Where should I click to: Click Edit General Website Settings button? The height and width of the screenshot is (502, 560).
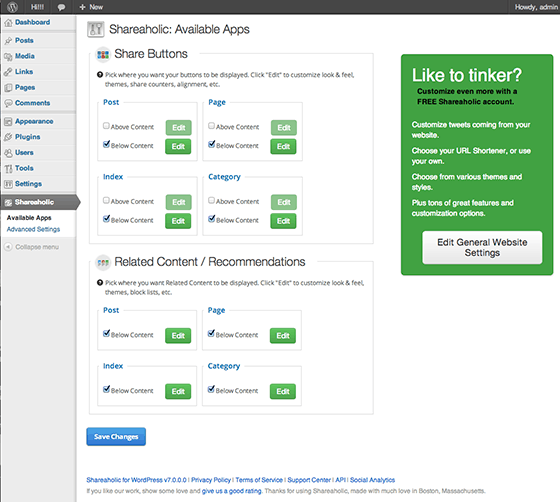point(482,248)
